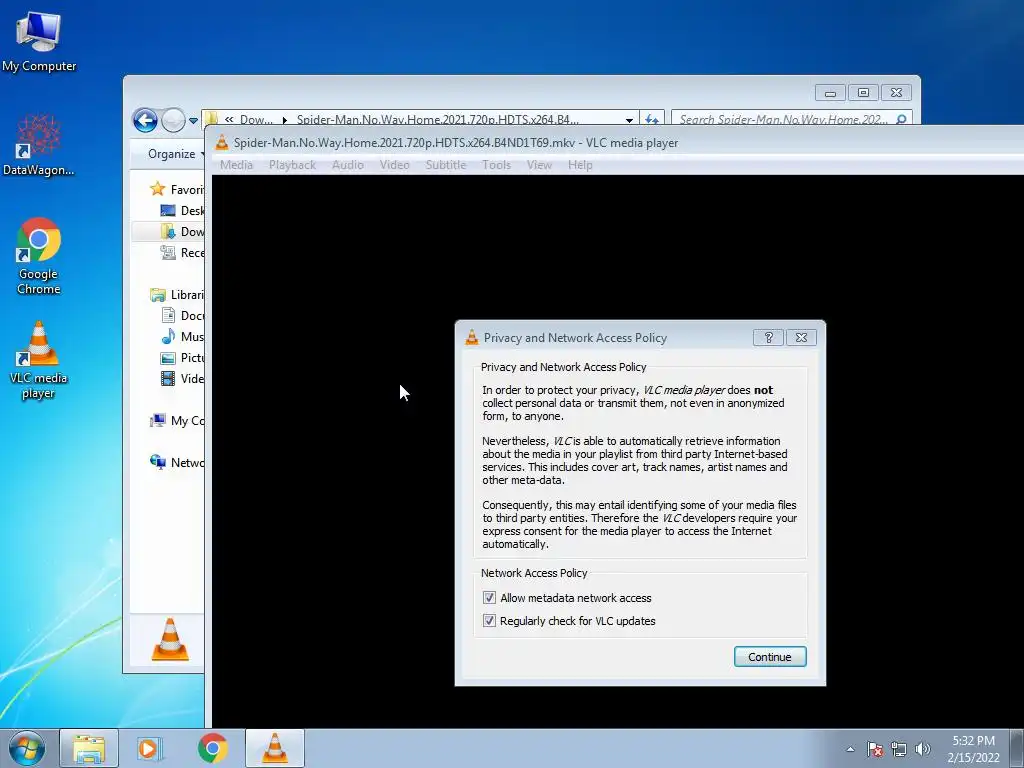
Task: Select Downloads in Explorer sidebar
Action: tap(183, 231)
